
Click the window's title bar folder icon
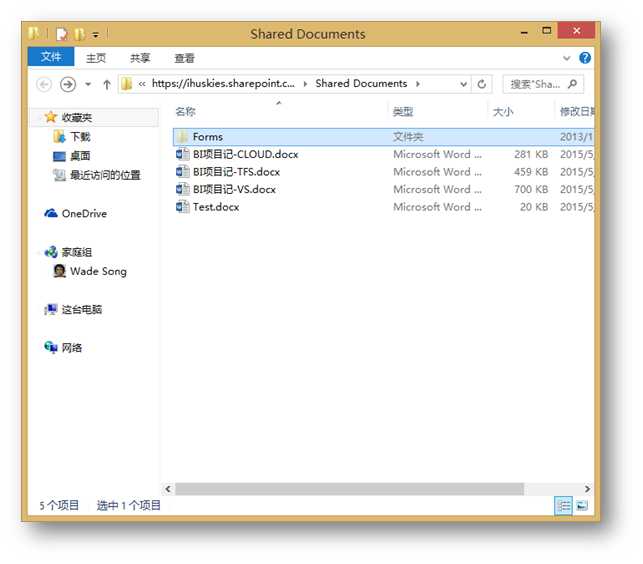coord(34,33)
